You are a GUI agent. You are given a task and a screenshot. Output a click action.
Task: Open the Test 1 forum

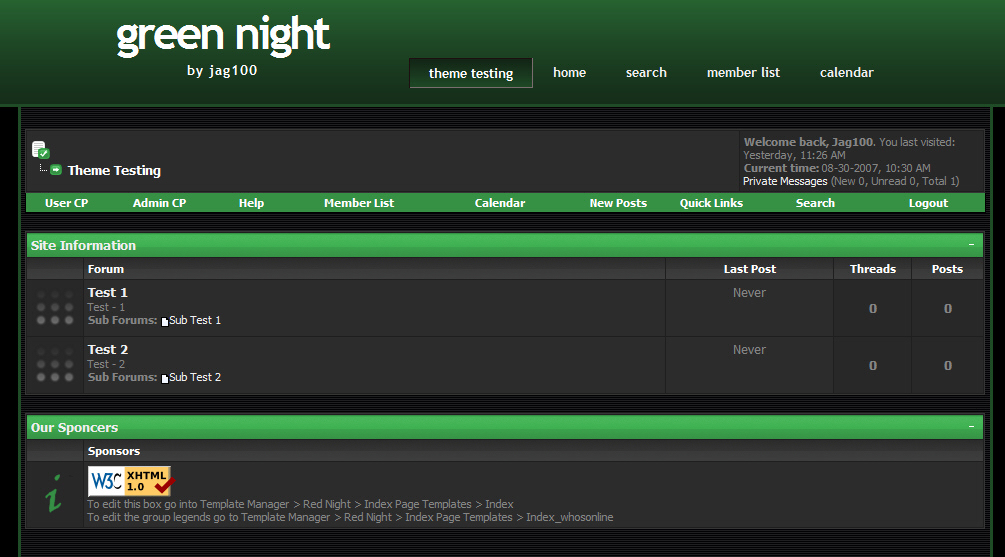[108, 292]
